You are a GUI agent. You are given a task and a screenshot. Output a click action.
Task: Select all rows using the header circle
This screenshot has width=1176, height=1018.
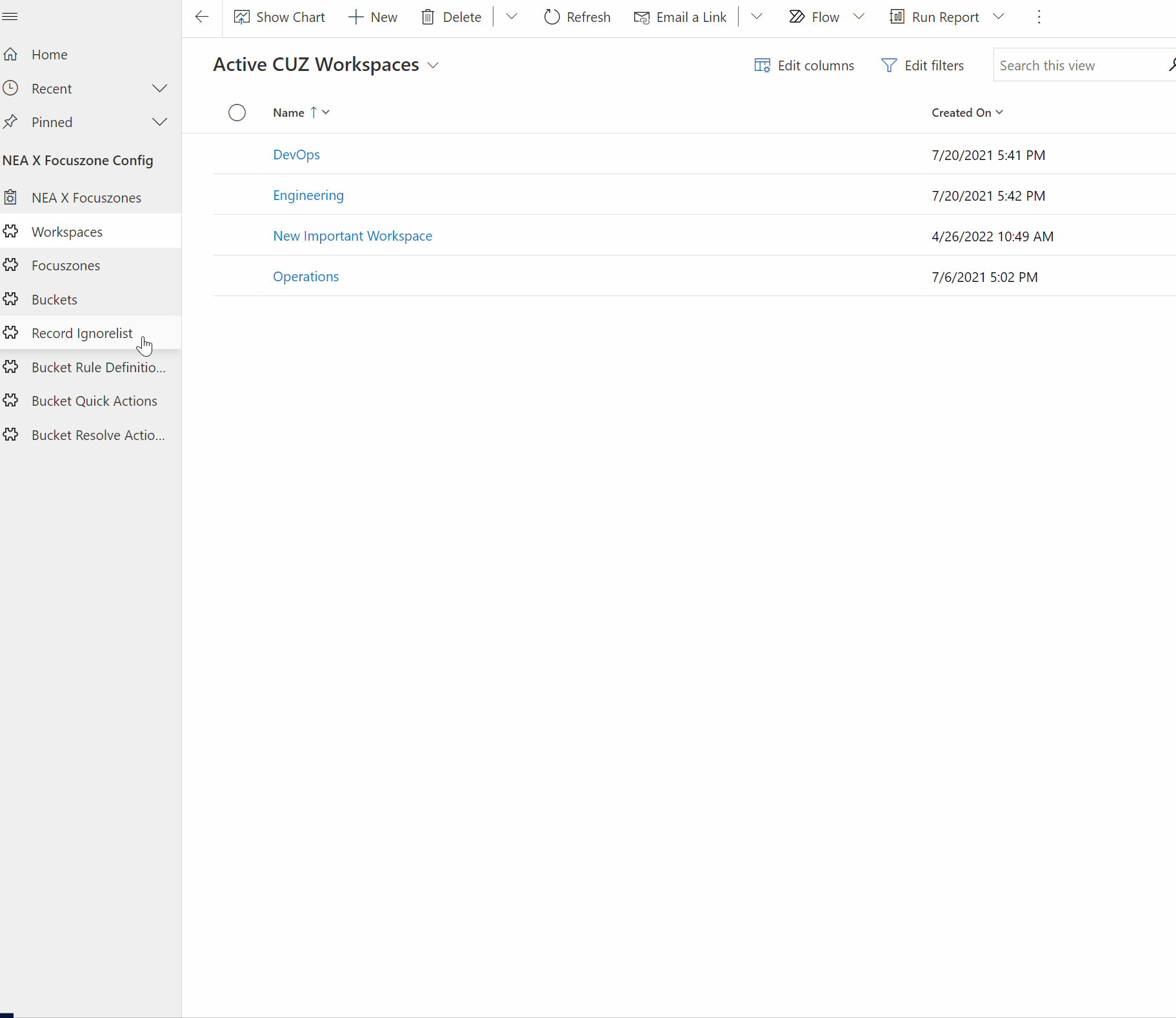[x=237, y=112]
